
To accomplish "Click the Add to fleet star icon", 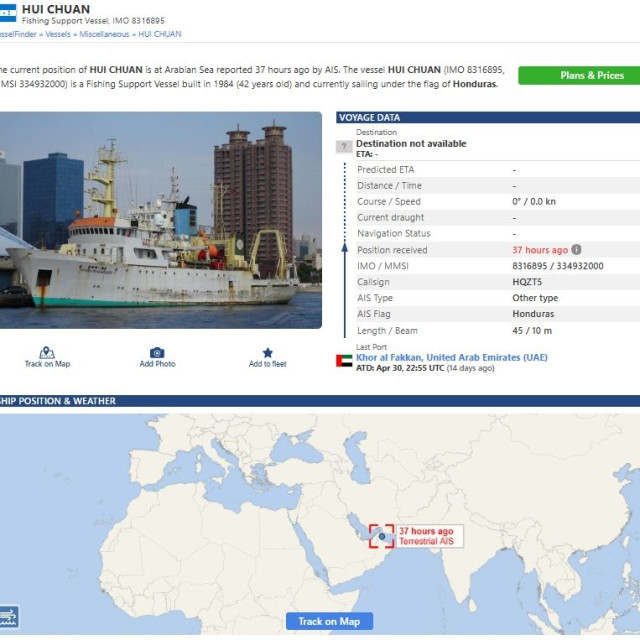I will pos(268,353).
